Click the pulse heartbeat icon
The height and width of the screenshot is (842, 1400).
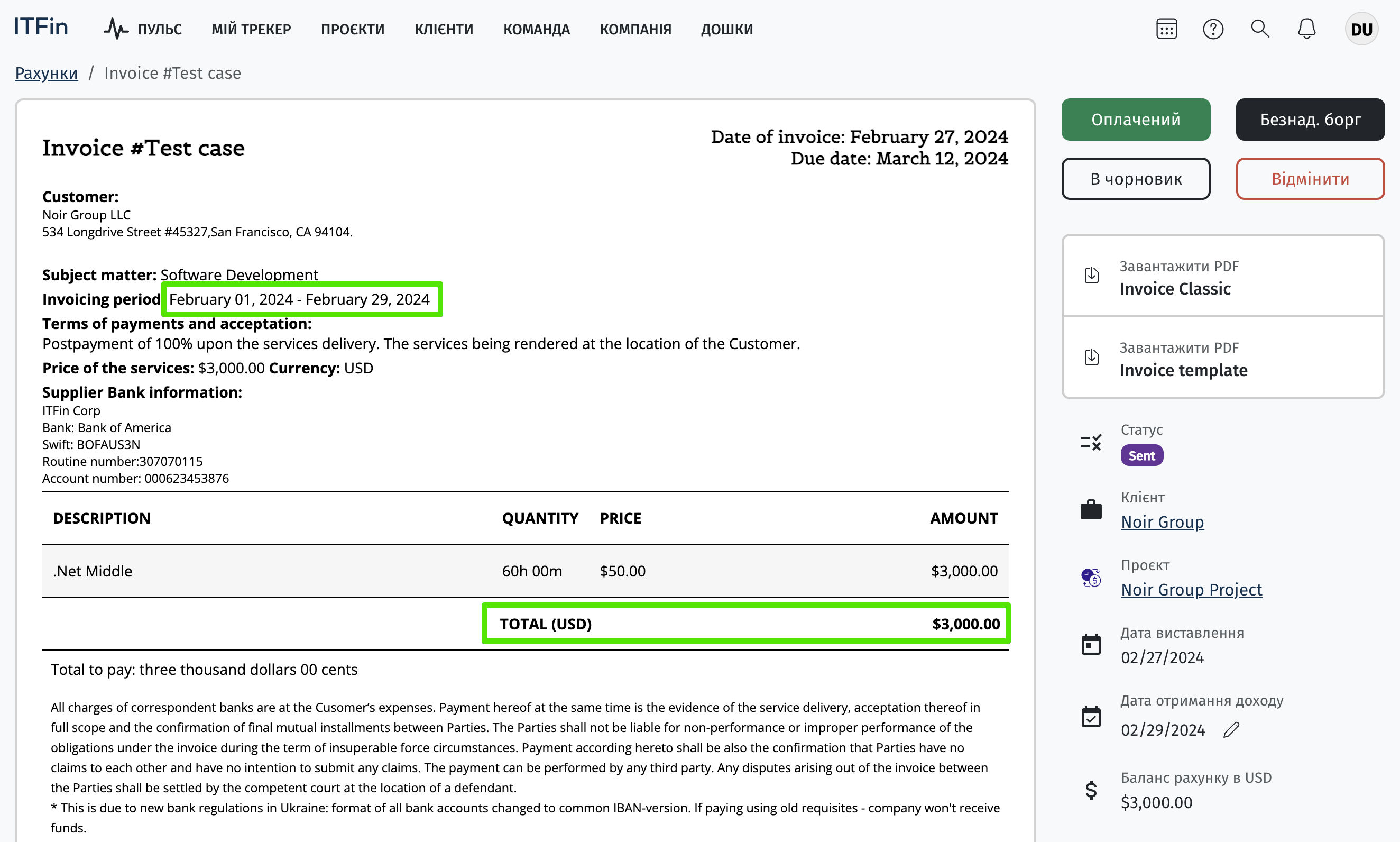[116, 29]
